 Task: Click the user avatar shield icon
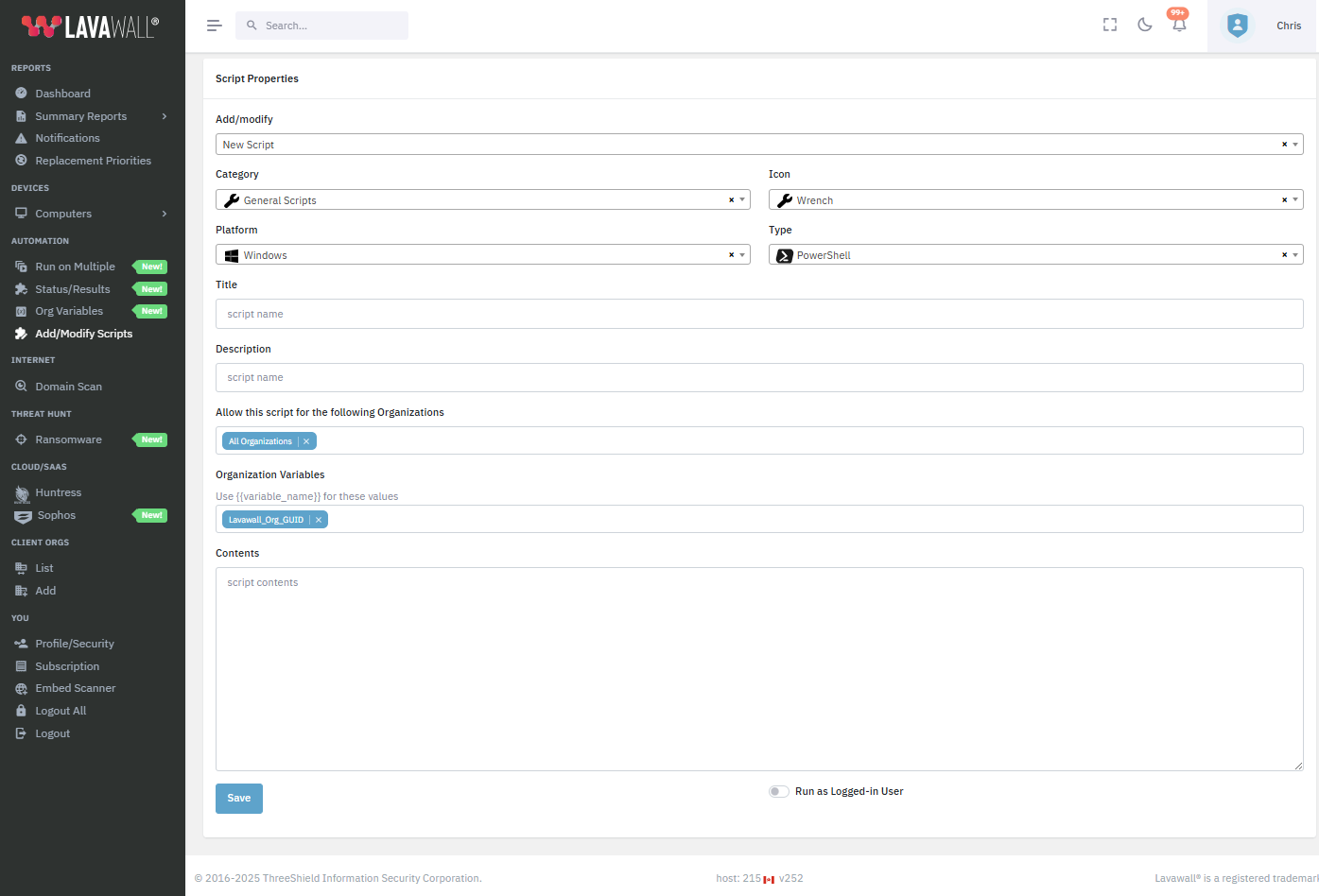click(1237, 26)
